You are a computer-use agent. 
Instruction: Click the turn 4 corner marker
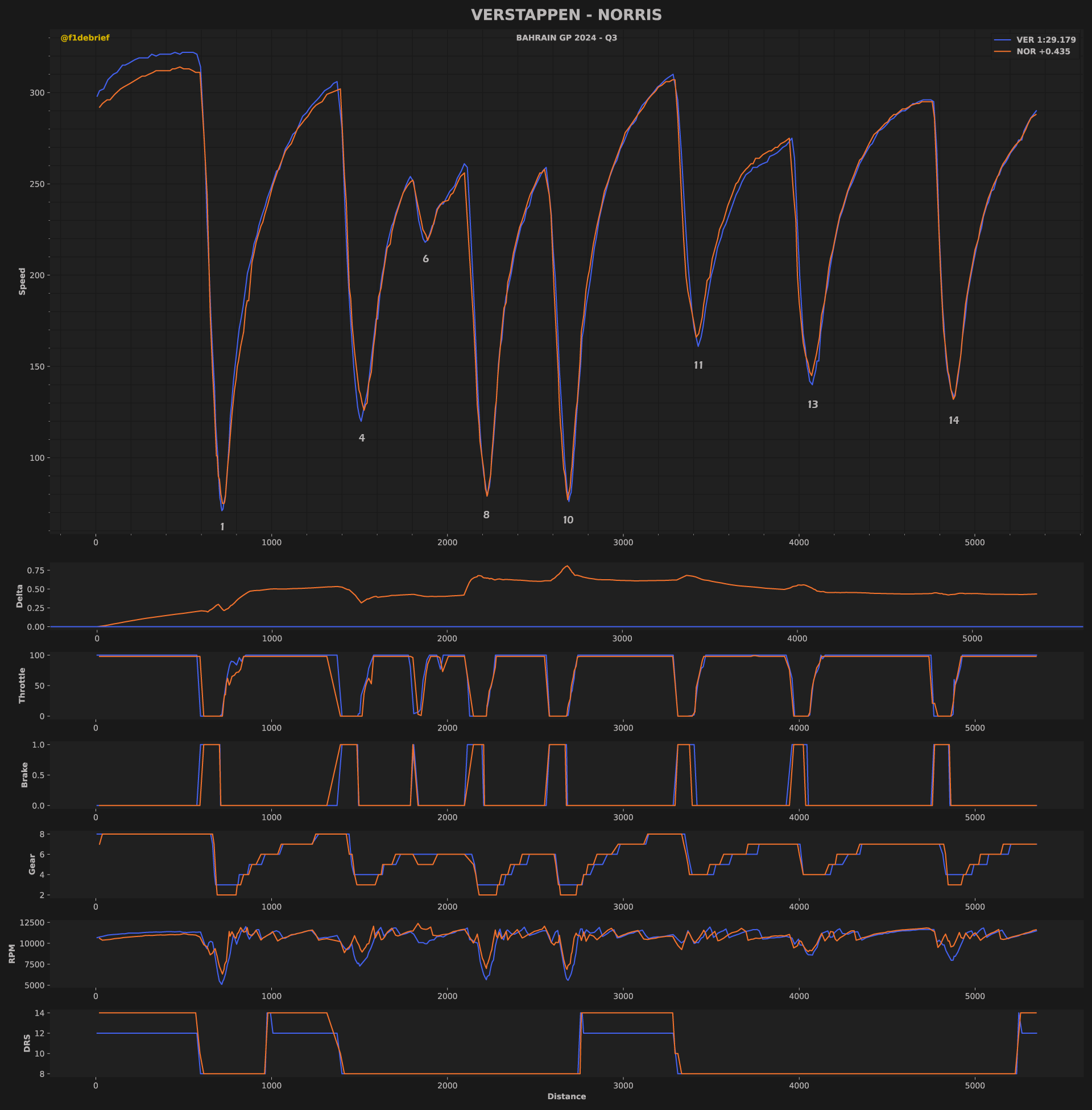coord(362,438)
